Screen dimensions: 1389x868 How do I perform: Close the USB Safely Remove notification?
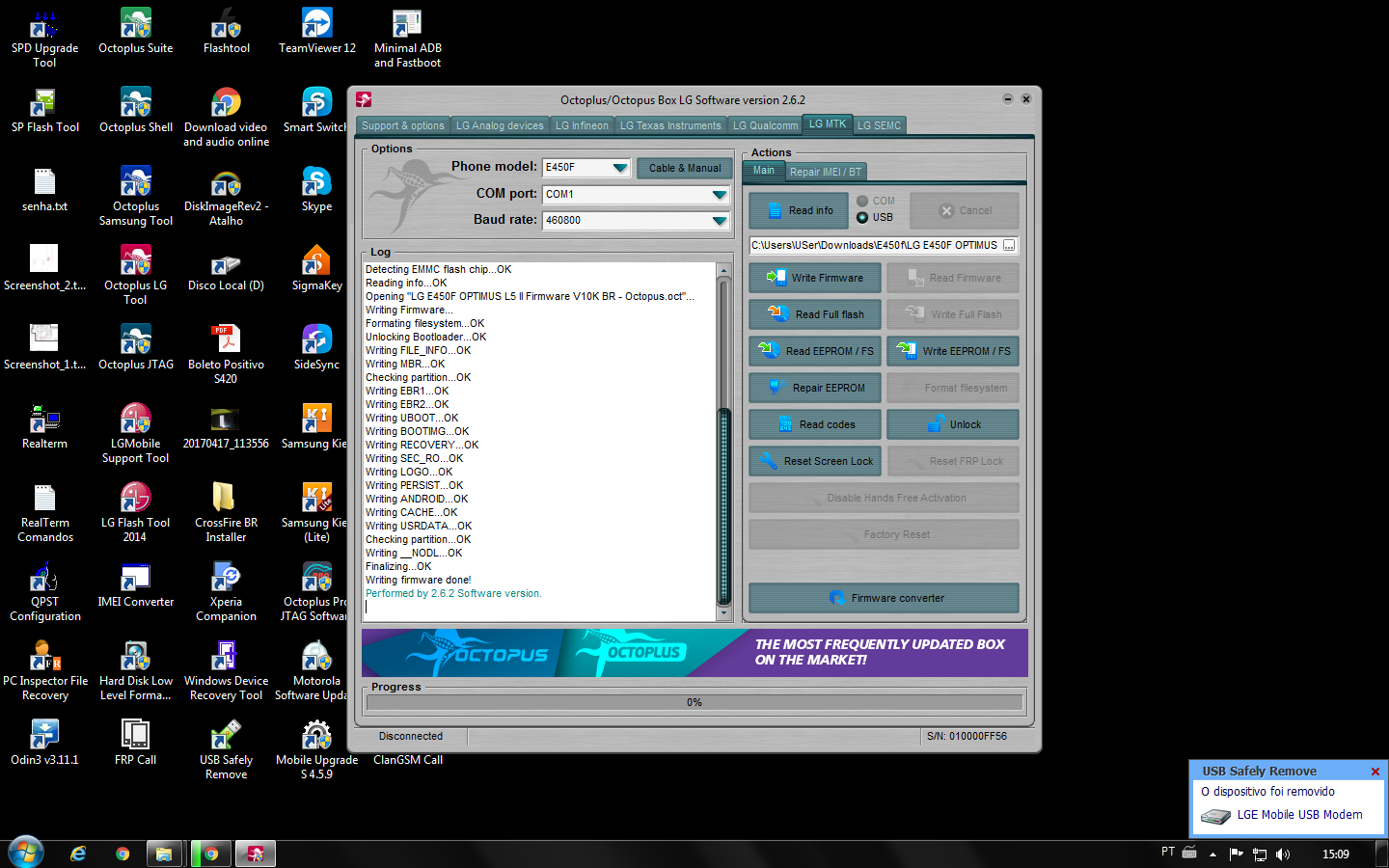click(x=1375, y=772)
